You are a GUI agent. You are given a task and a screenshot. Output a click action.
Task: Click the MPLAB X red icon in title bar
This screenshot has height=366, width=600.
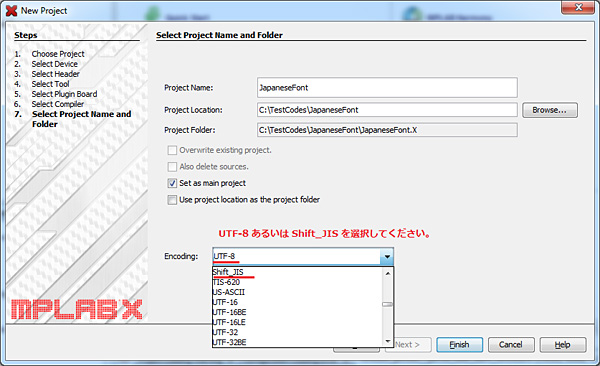11,11
